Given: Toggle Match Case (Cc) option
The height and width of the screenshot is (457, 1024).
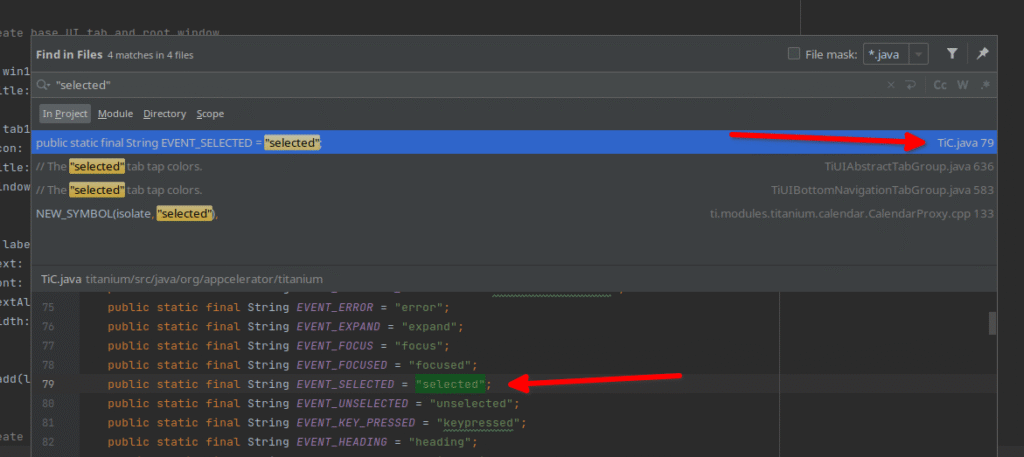Looking at the screenshot, I should tap(940, 86).
